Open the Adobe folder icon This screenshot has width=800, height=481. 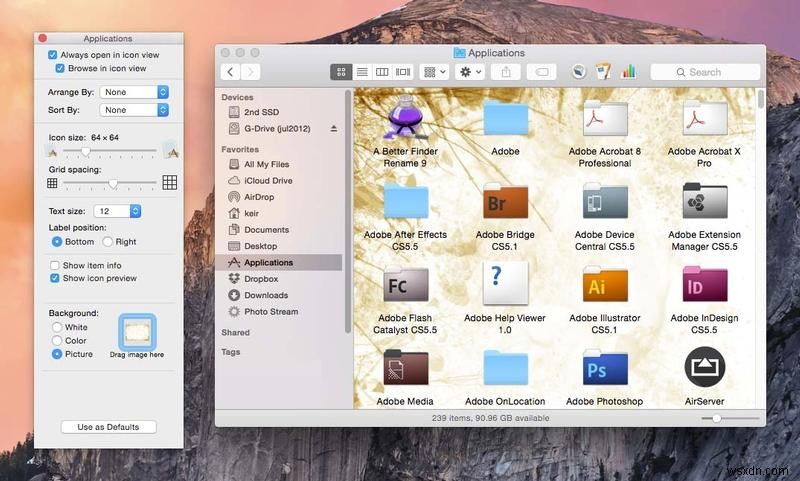(505, 118)
